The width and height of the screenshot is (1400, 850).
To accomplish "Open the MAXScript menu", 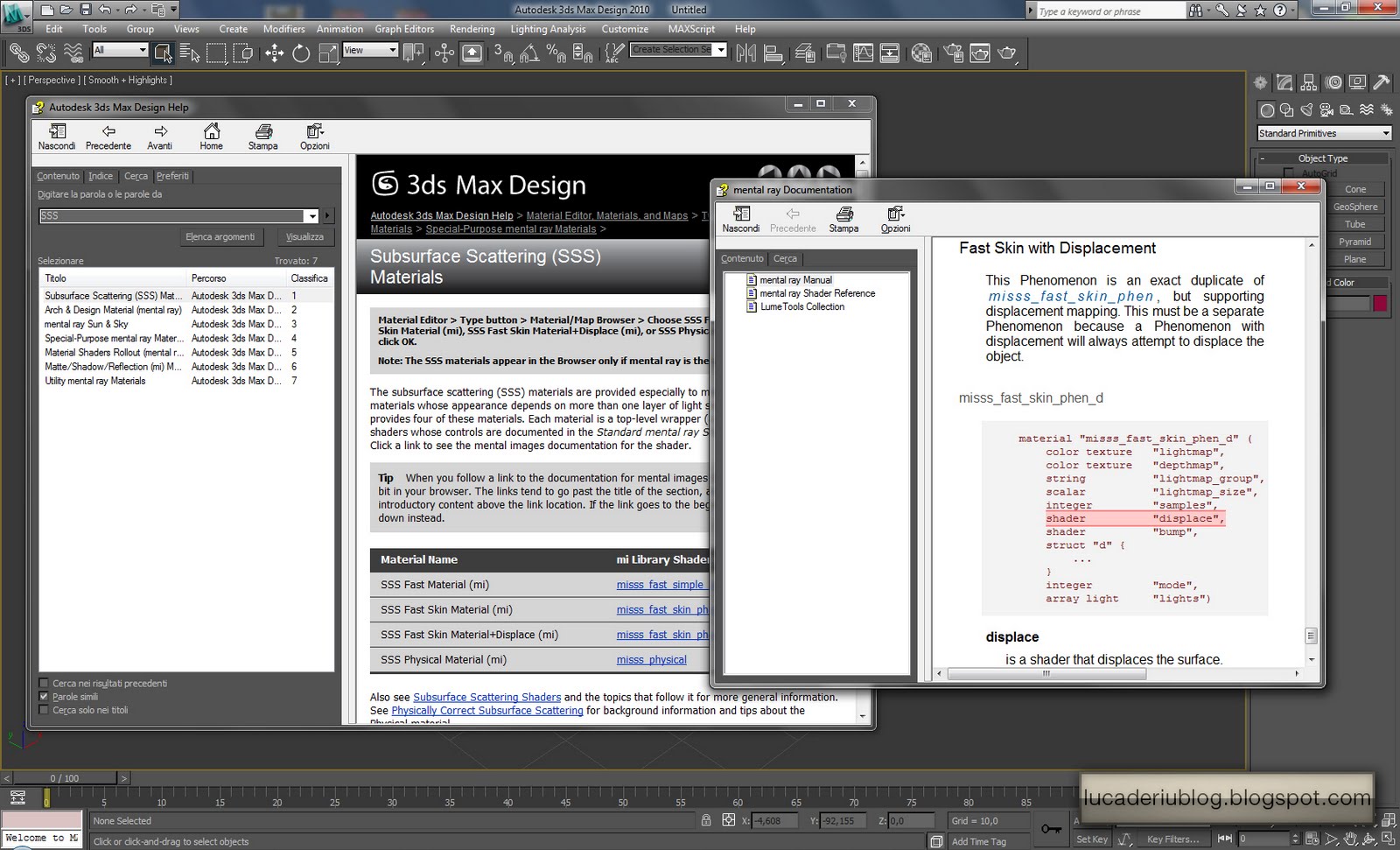I will click(x=691, y=29).
